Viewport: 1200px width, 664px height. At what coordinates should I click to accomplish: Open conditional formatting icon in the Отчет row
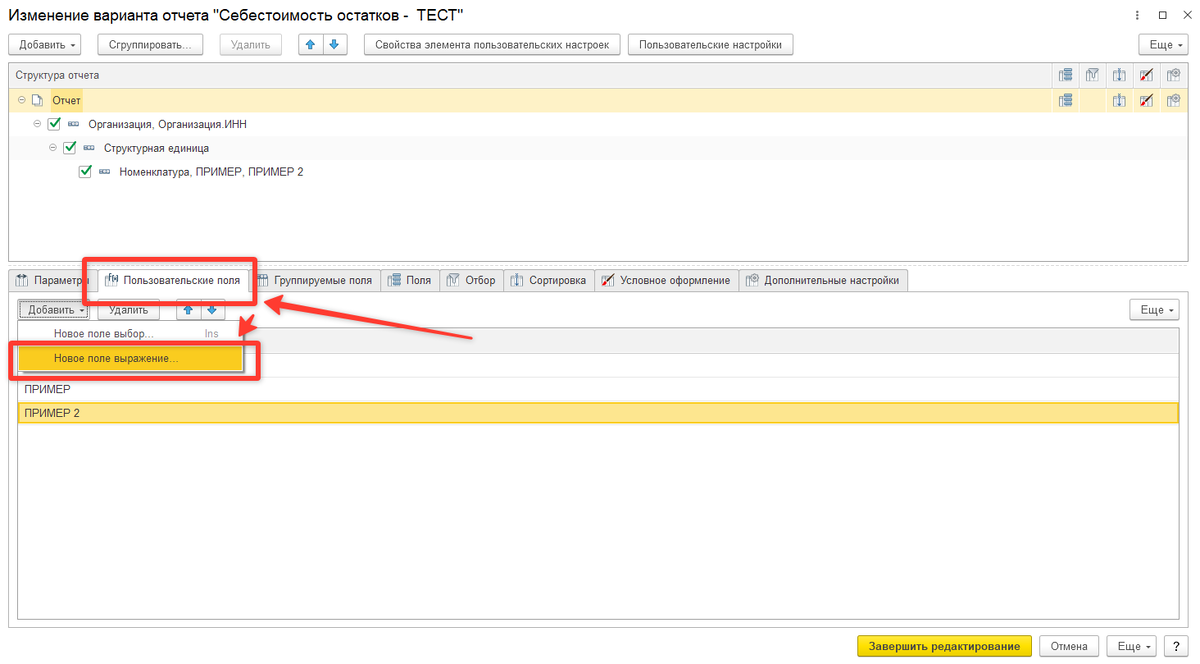tap(1147, 100)
